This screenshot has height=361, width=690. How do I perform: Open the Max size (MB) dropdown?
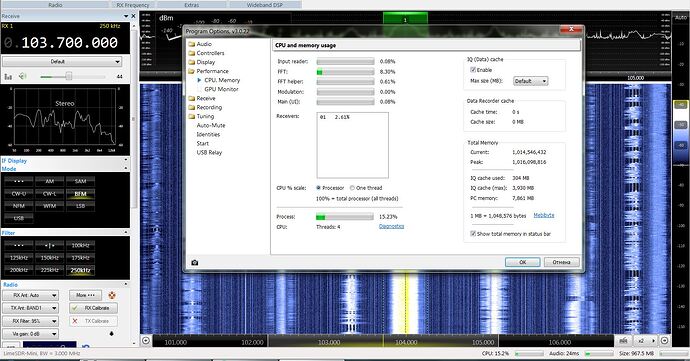click(531, 81)
